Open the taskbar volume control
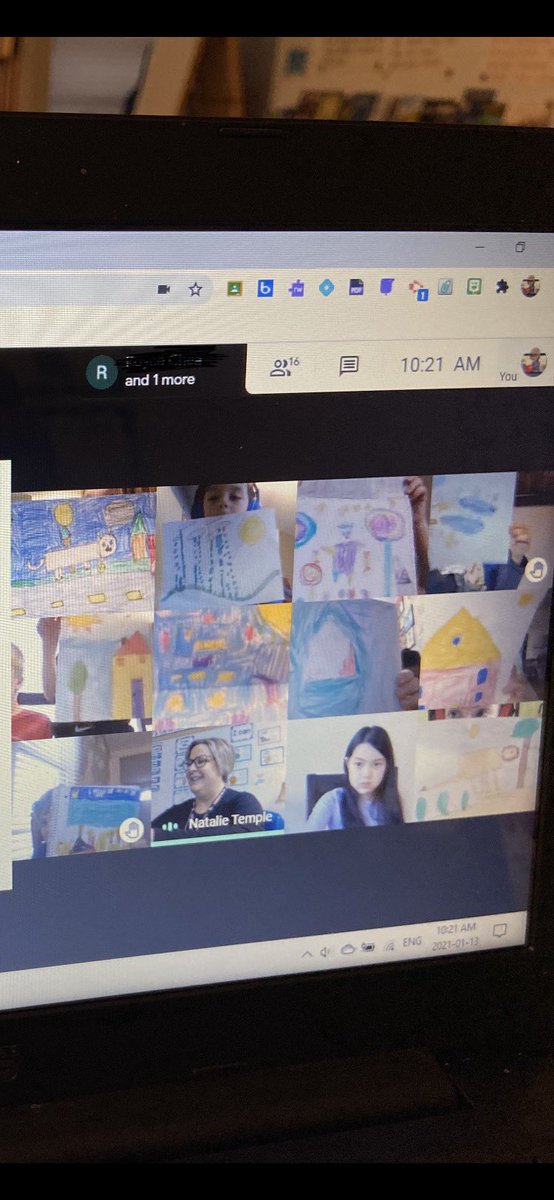554x1200 pixels. (326, 952)
